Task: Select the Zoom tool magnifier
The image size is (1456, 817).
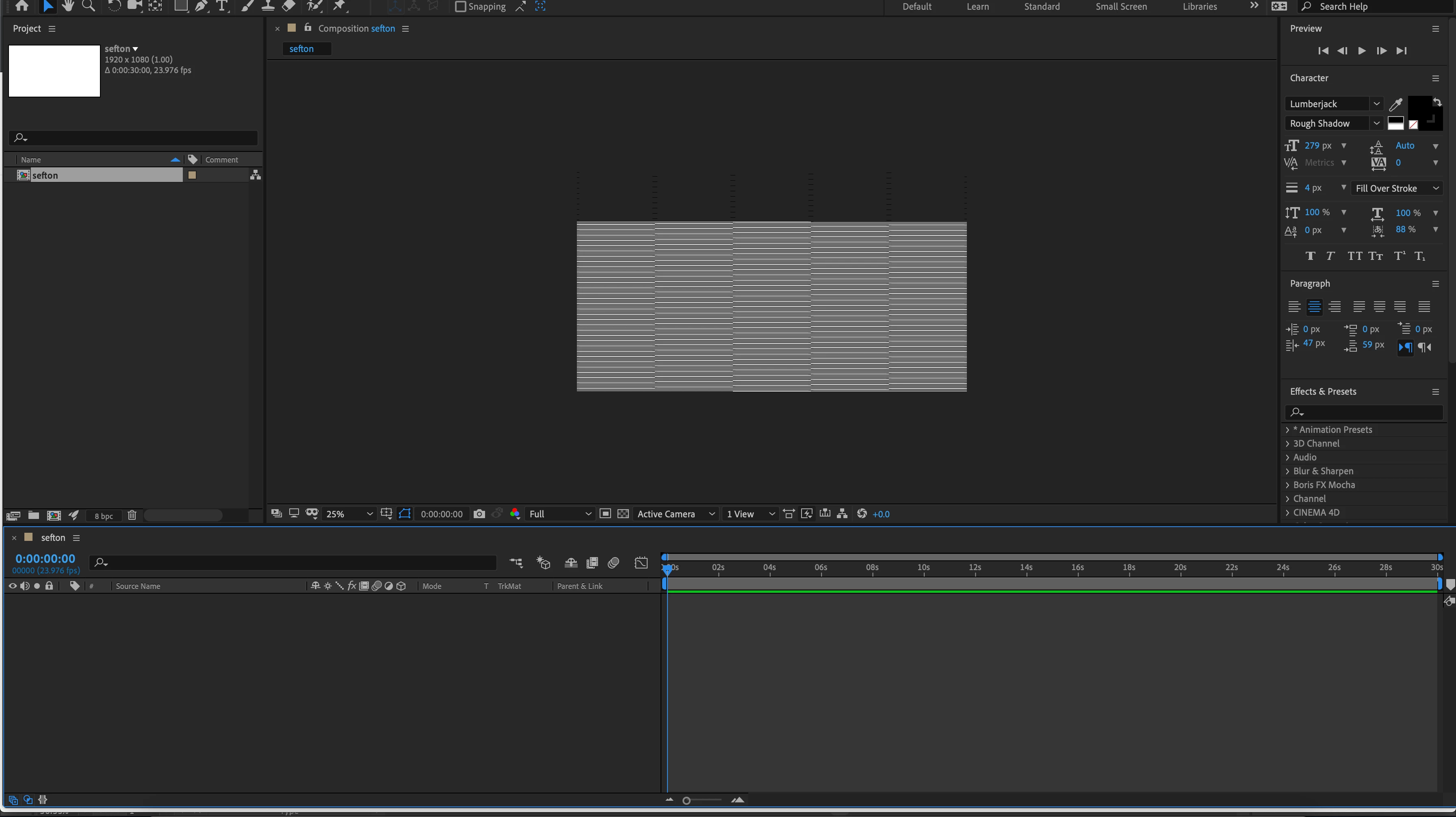Action: coord(88,6)
